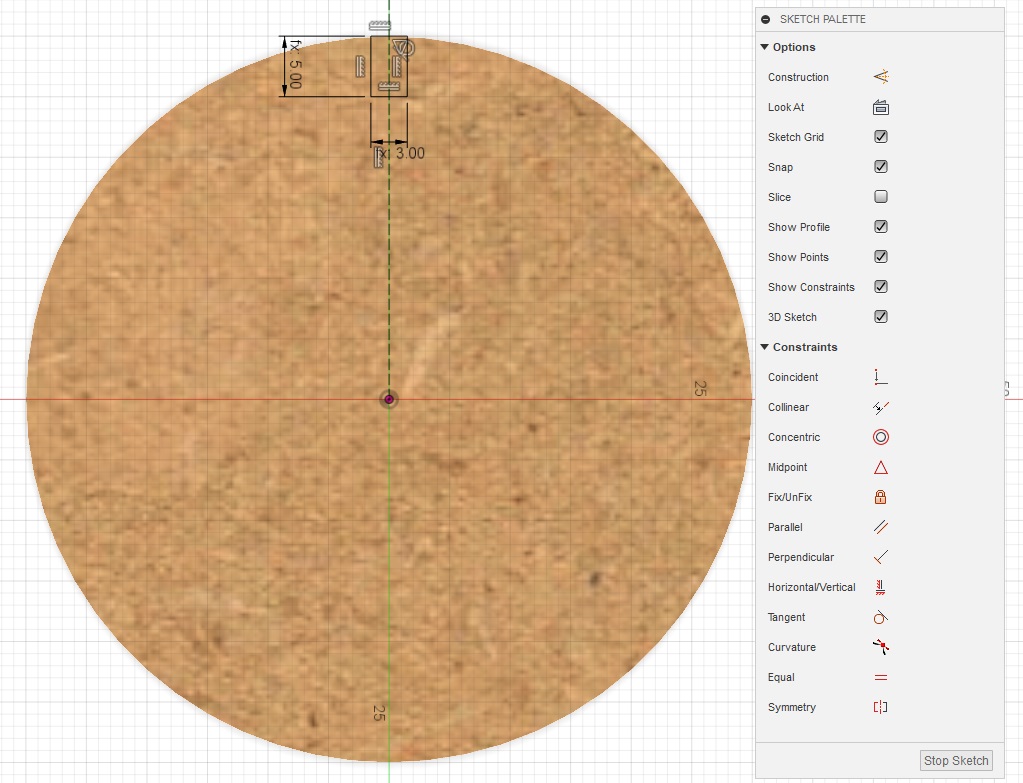Click the Fix/UnFix lock icon
The width and height of the screenshot is (1023, 783).
pos(881,497)
